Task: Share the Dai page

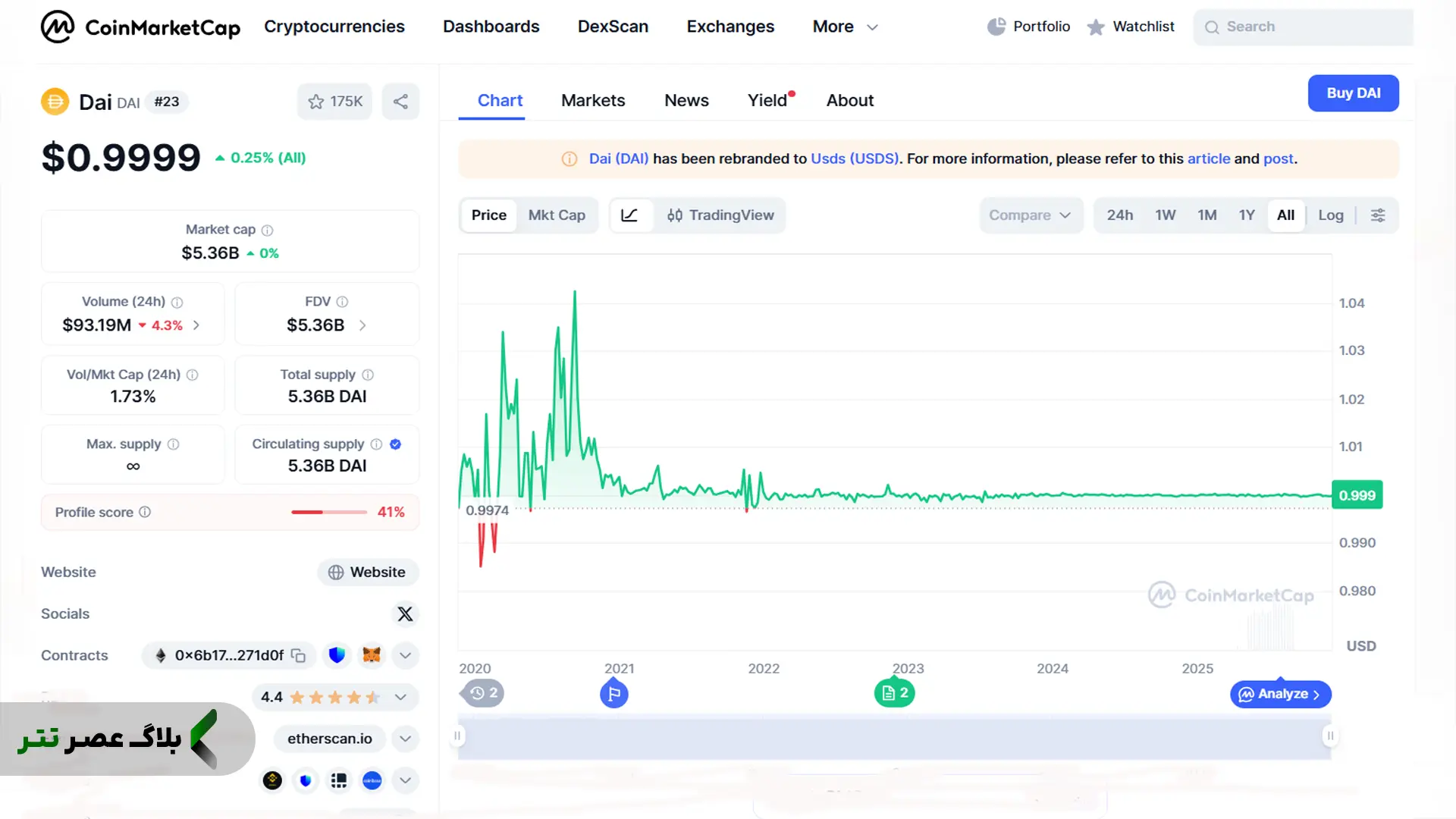Action: [x=400, y=102]
